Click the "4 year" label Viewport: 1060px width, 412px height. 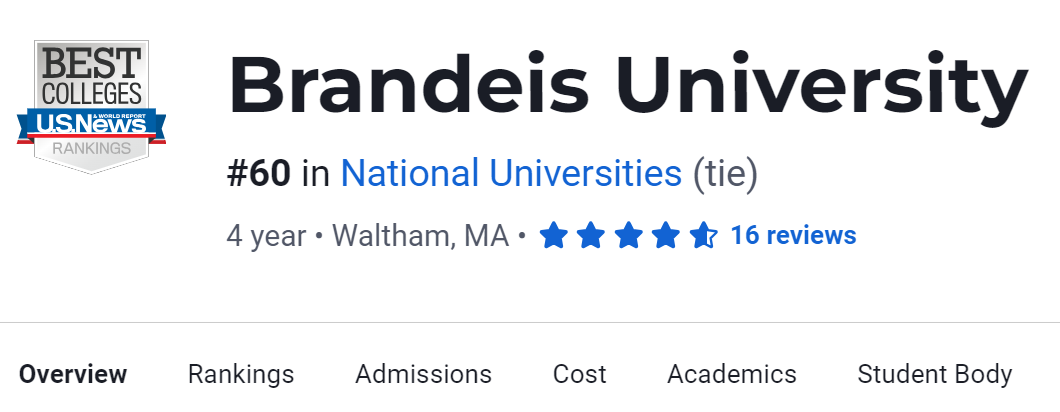point(266,236)
